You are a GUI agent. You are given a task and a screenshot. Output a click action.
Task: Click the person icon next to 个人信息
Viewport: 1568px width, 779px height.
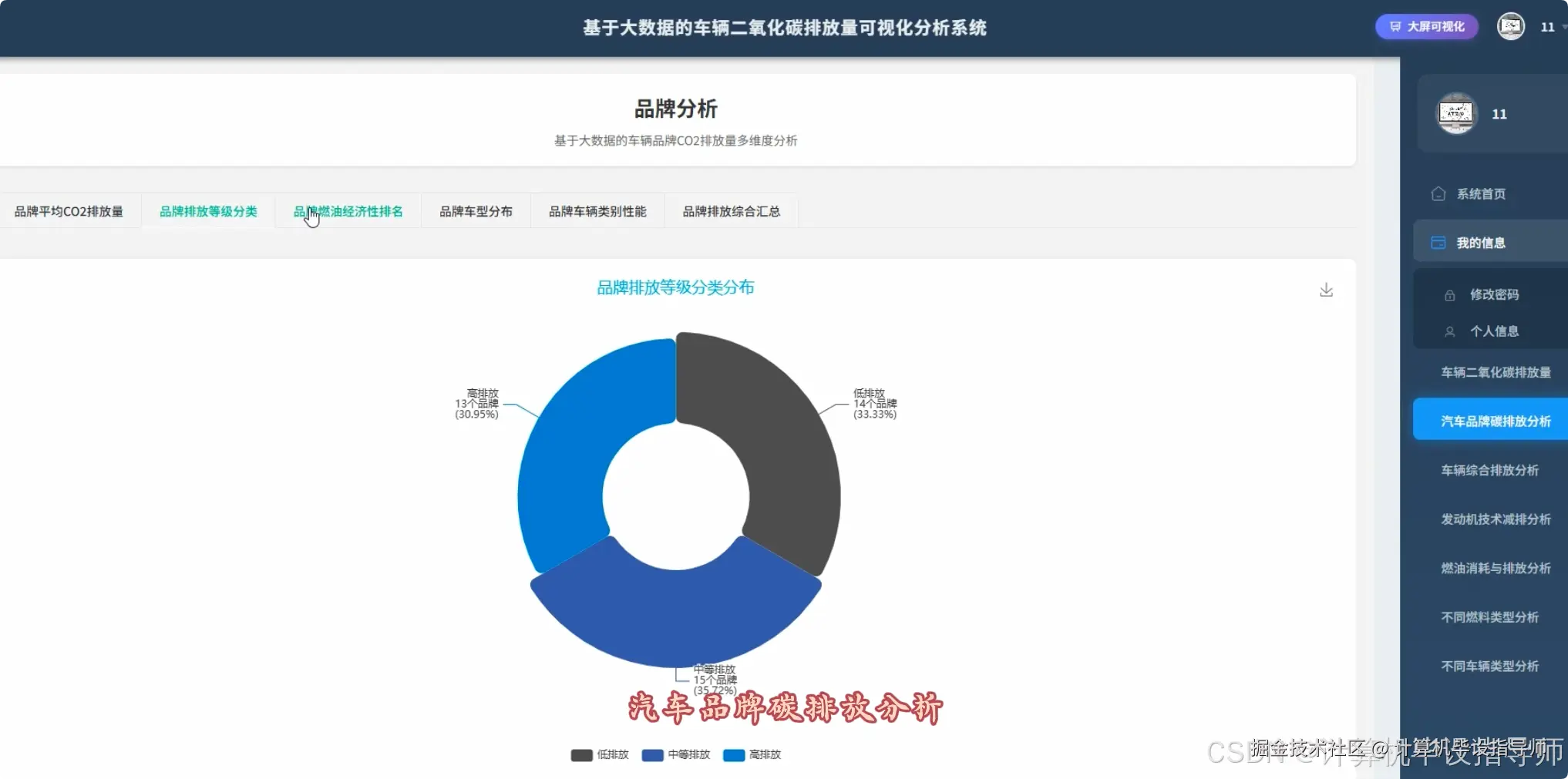click(x=1450, y=331)
